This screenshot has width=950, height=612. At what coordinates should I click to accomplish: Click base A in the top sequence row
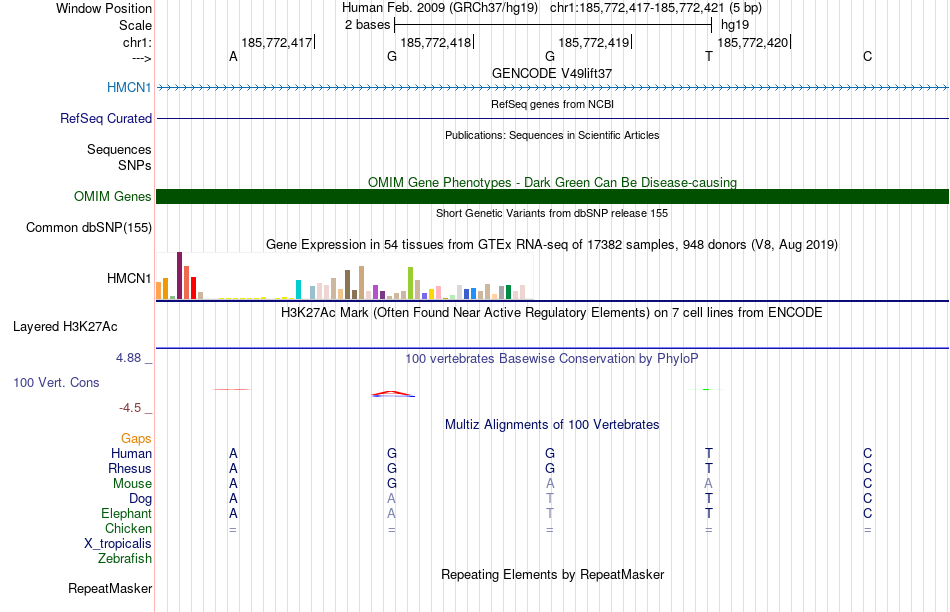coord(233,56)
